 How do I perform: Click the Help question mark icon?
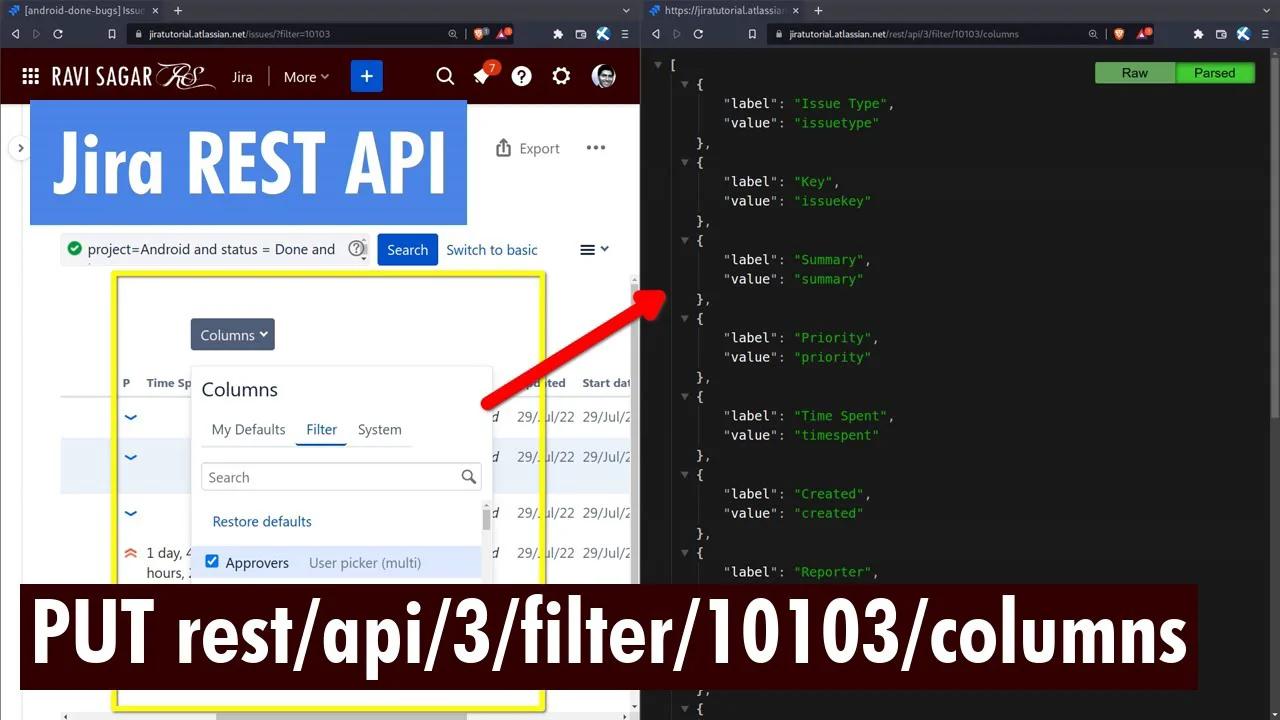[521, 76]
